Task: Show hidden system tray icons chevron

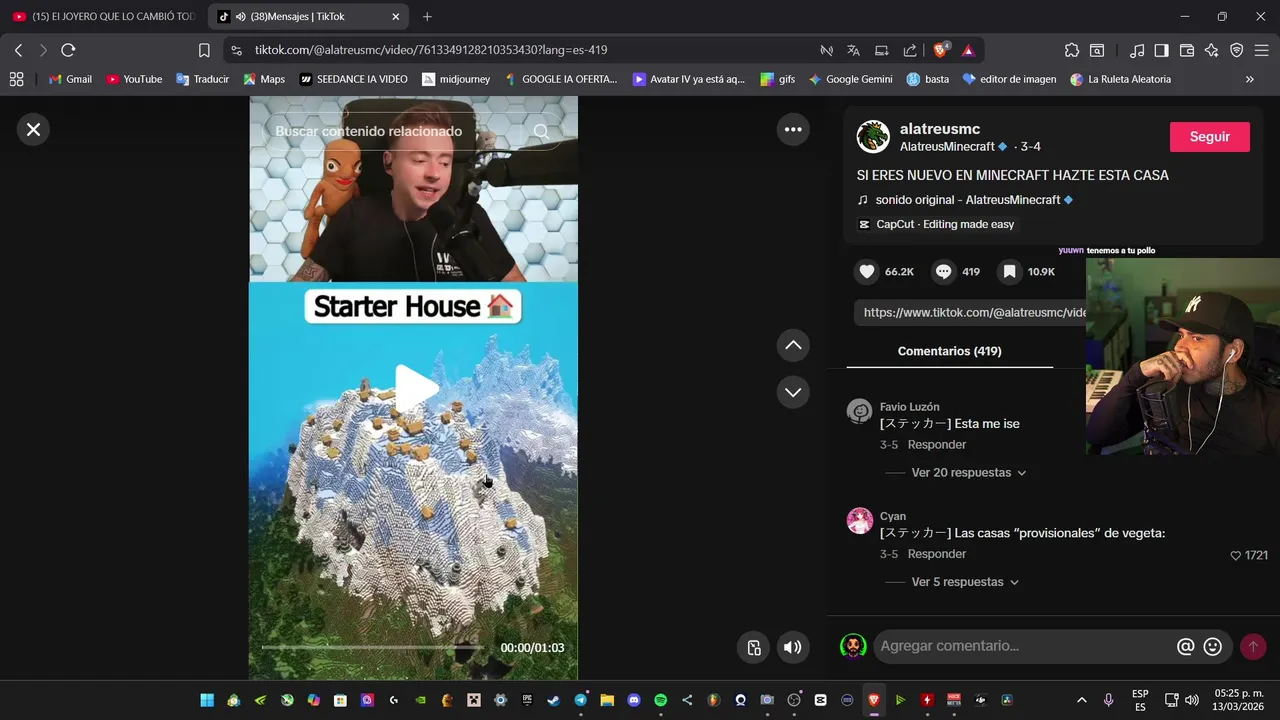Action: (x=1081, y=700)
